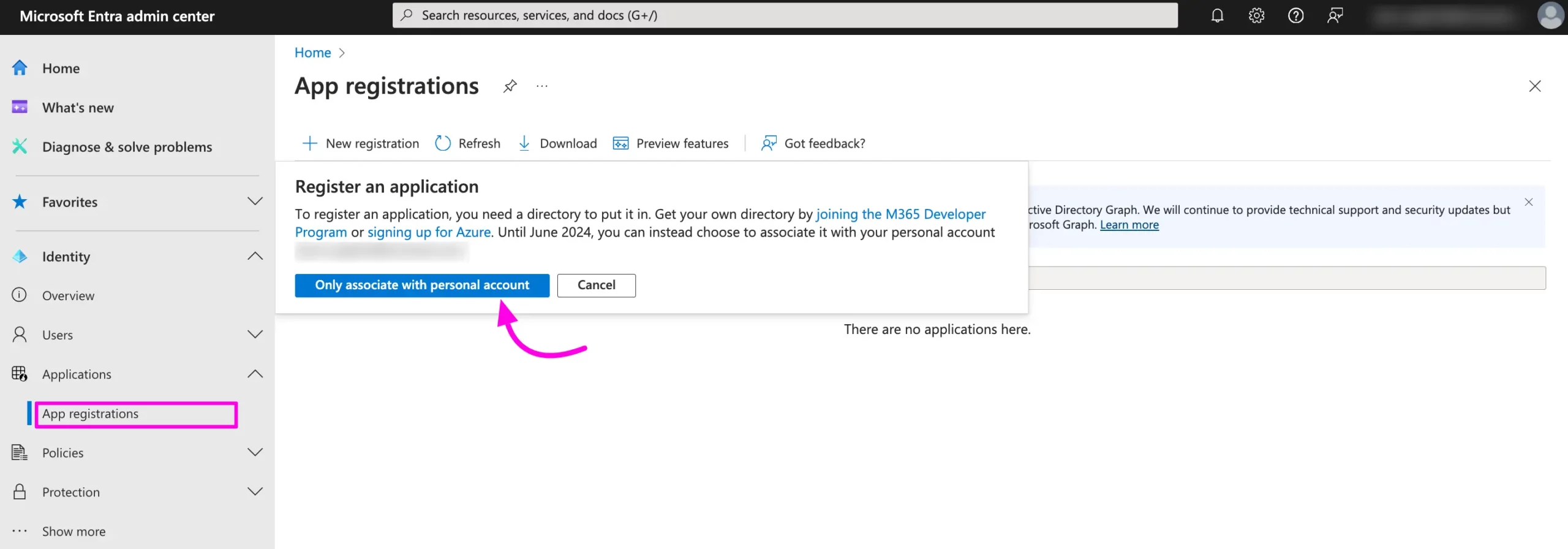Collapse the Applications menu chevron

pyautogui.click(x=255, y=374)
